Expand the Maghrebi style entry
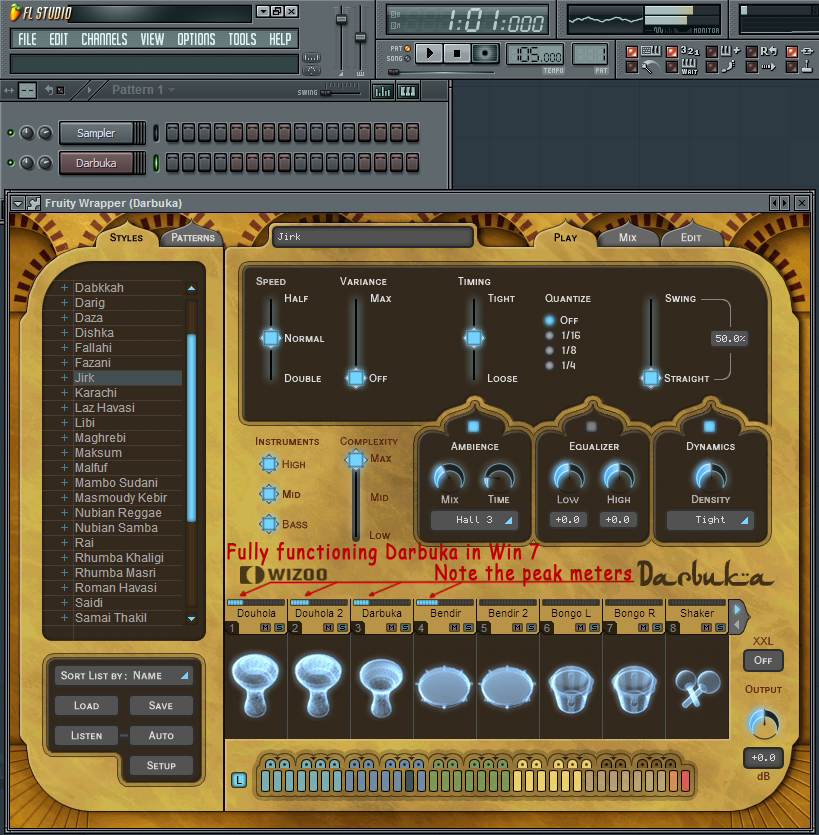 [x=65, y=438]
